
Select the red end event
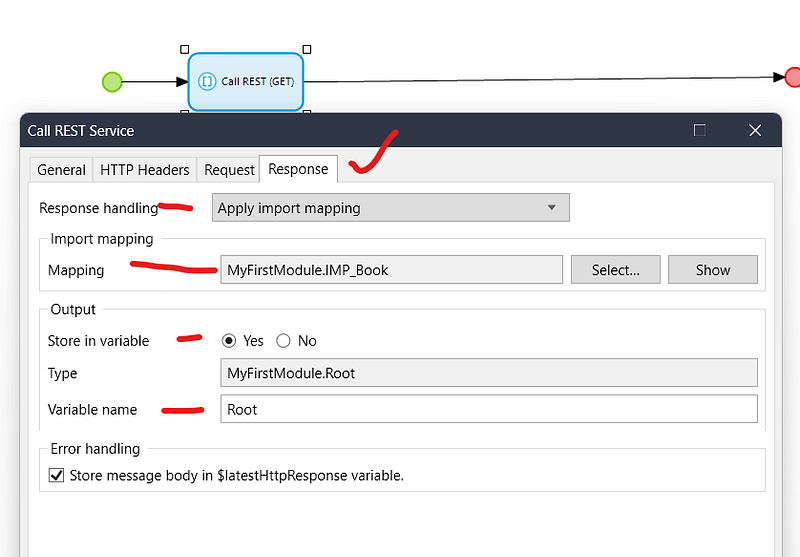792,77
